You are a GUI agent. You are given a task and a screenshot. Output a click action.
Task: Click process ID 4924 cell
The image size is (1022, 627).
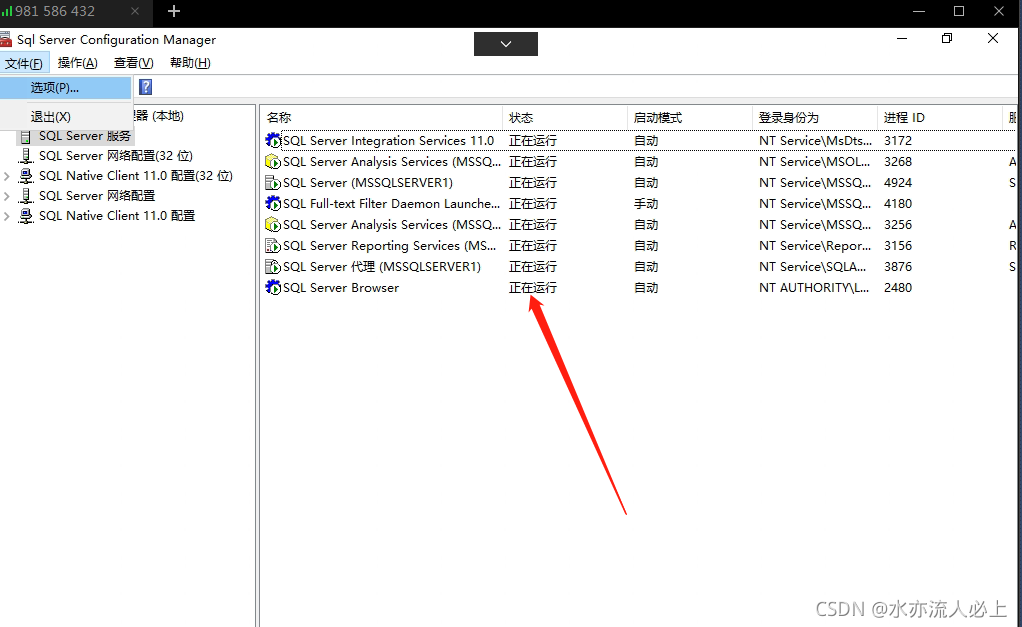[x=898, y=182]
